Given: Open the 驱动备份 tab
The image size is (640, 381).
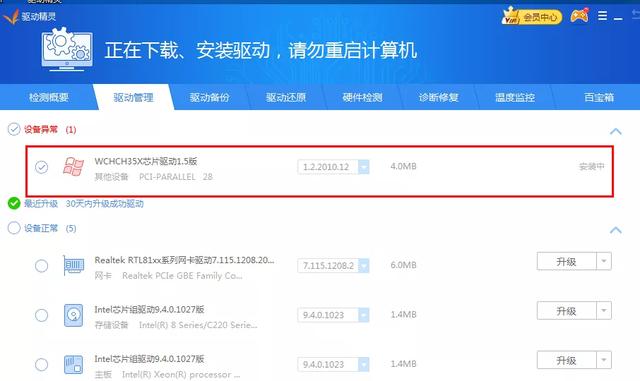Looking at the screenshot, I should tap(209, 97).
